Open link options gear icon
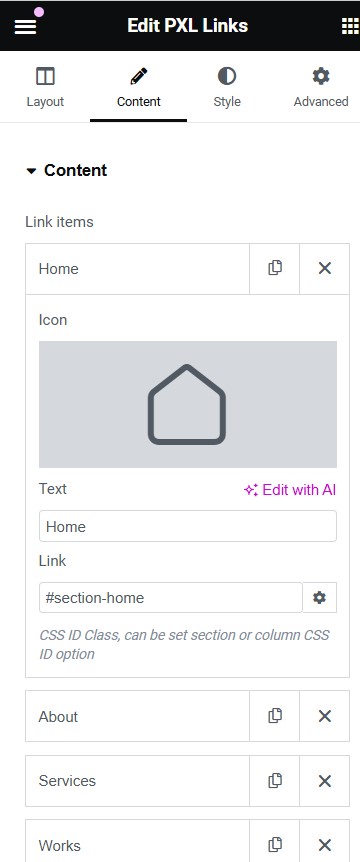The width and height of the screenshot is (360, 862). (319, 598)
